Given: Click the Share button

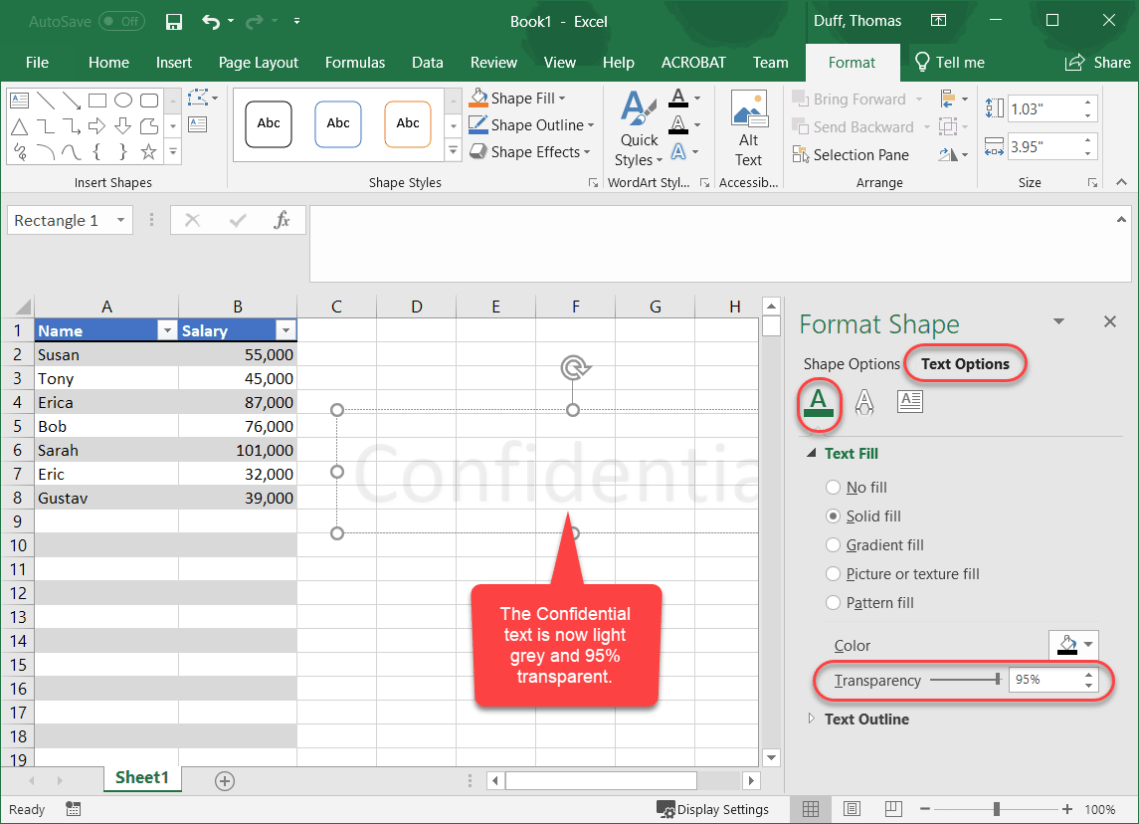Looking at the screenshot, I should tap(1097, 62).
